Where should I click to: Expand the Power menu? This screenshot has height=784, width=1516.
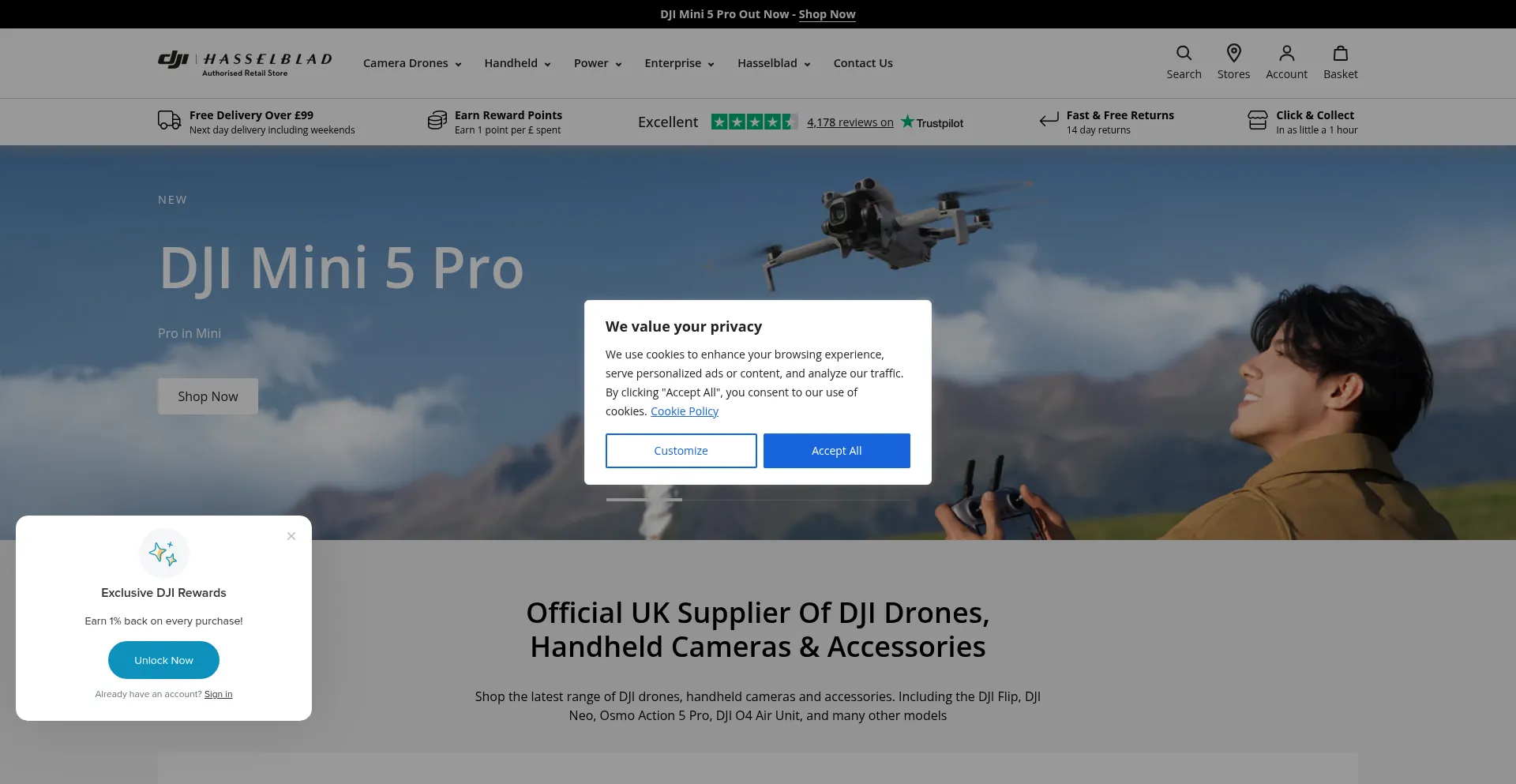pos(598,63)
